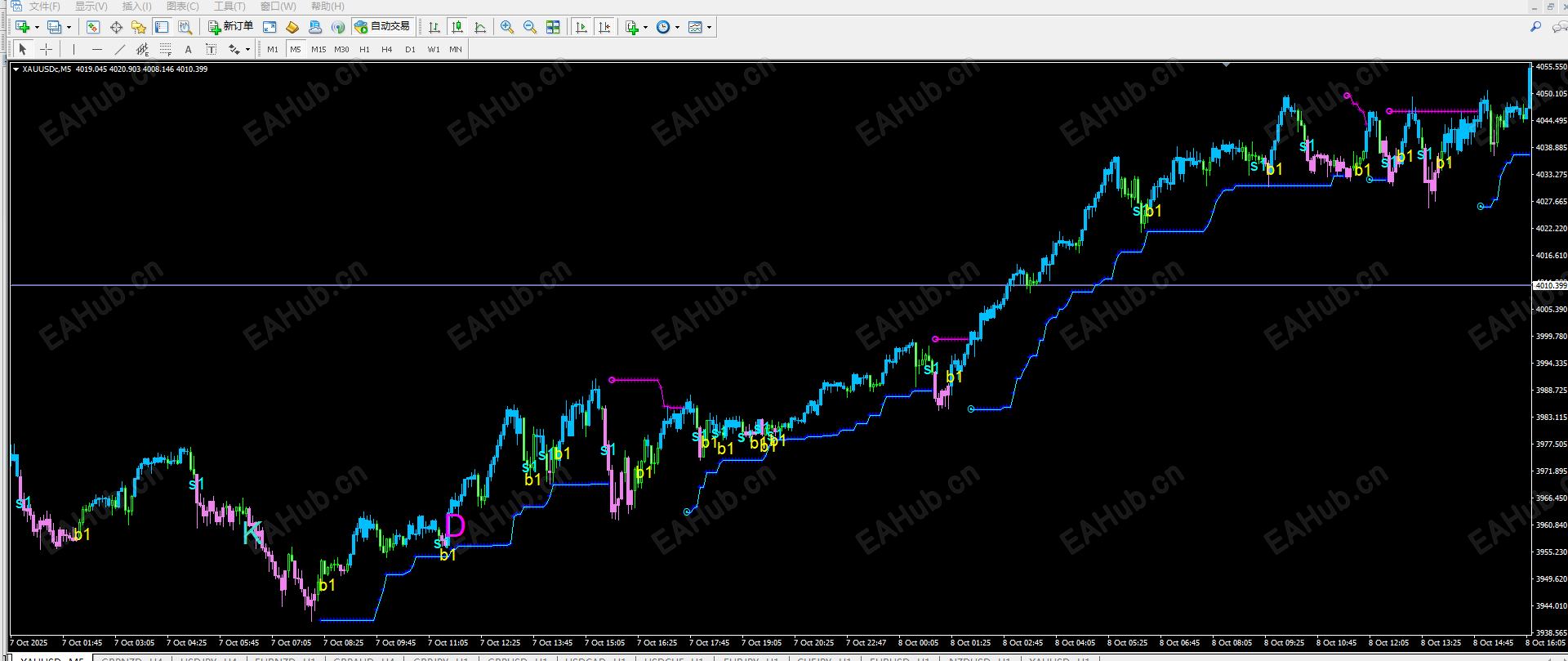Toggle the Navigator panel
This screenshot has width=1568, height=661.
(139, 27)
